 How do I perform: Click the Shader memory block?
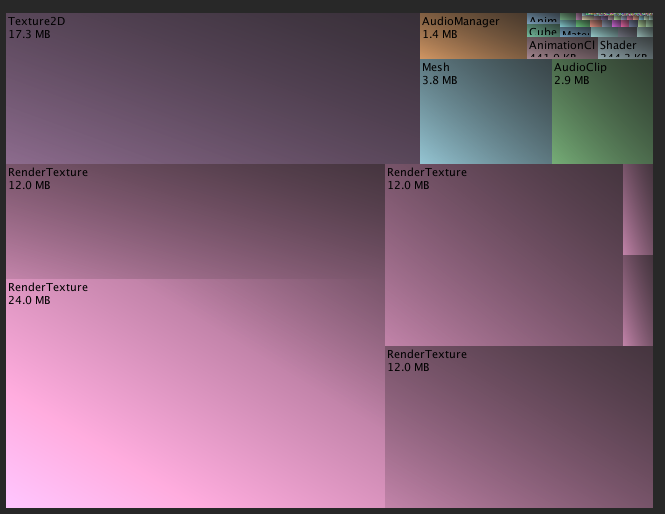625,49
